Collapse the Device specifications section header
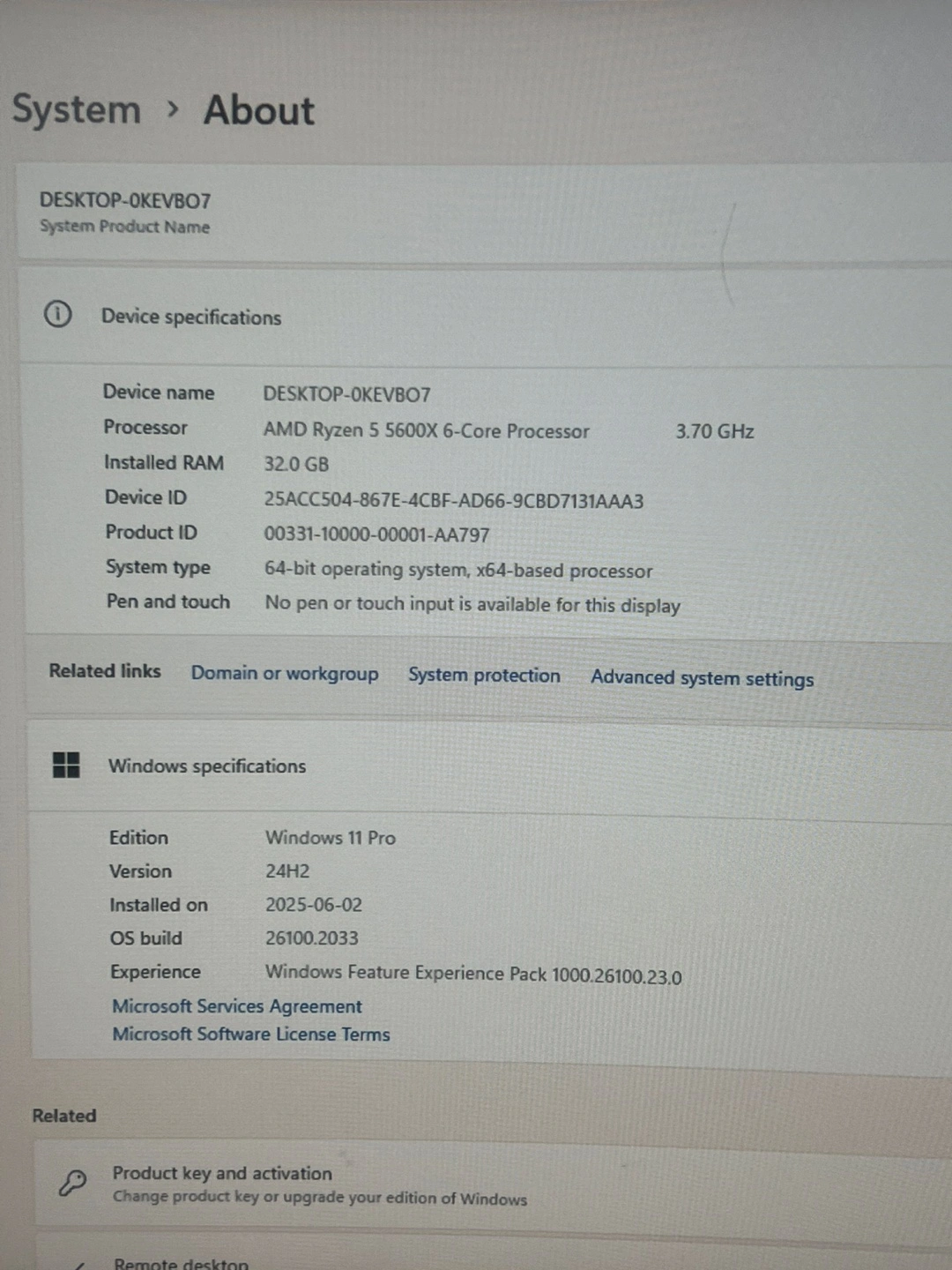 click(x=485, y=316)
